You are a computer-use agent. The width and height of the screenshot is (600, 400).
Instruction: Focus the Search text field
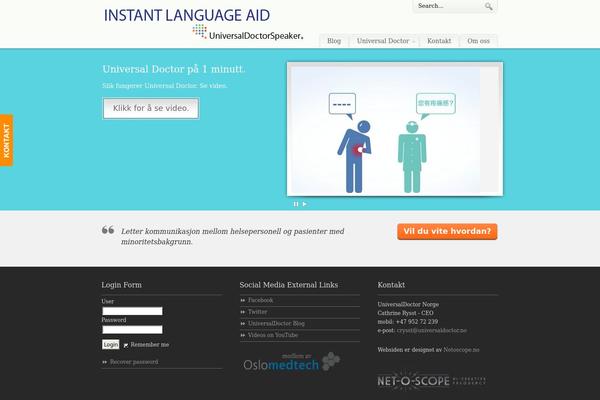point(450,6)
